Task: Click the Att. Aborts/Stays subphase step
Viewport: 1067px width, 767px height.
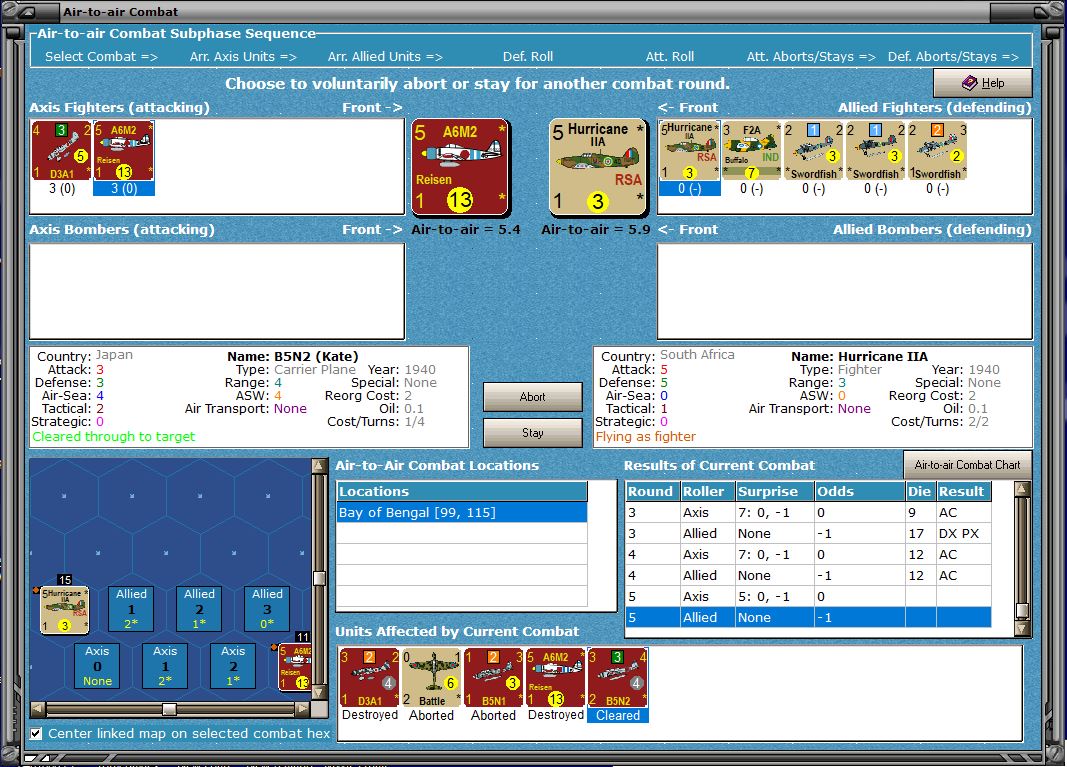Action: coord(810,56)
